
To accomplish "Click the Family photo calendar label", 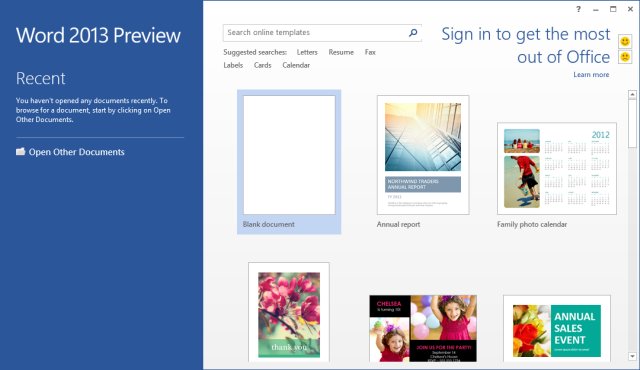I will click(x=532, y=224).
